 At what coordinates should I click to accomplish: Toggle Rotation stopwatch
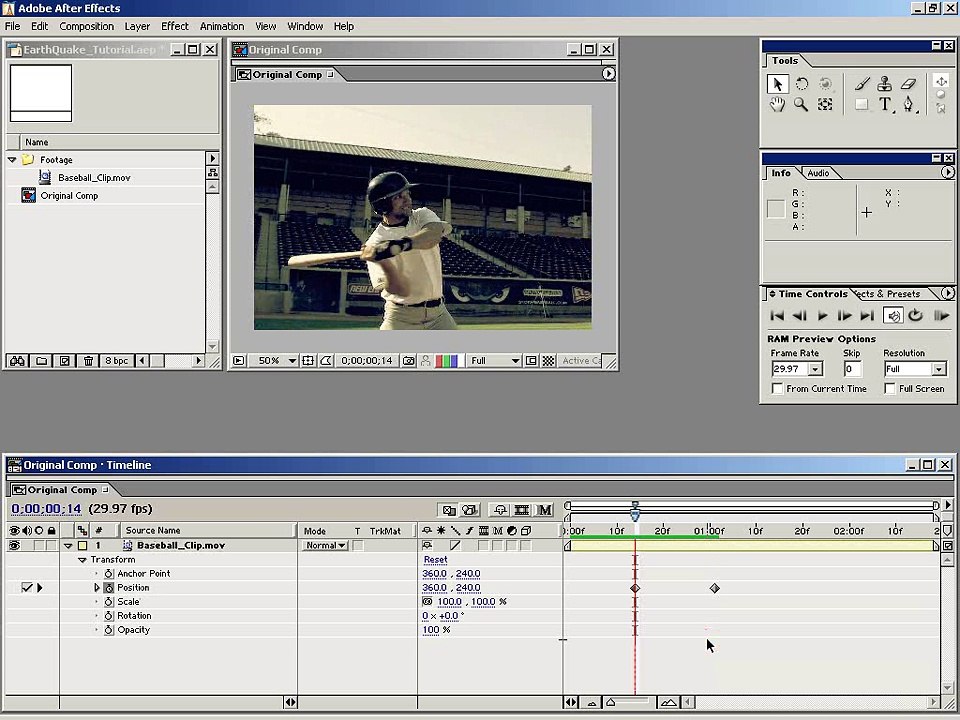[x=108, y=616]
